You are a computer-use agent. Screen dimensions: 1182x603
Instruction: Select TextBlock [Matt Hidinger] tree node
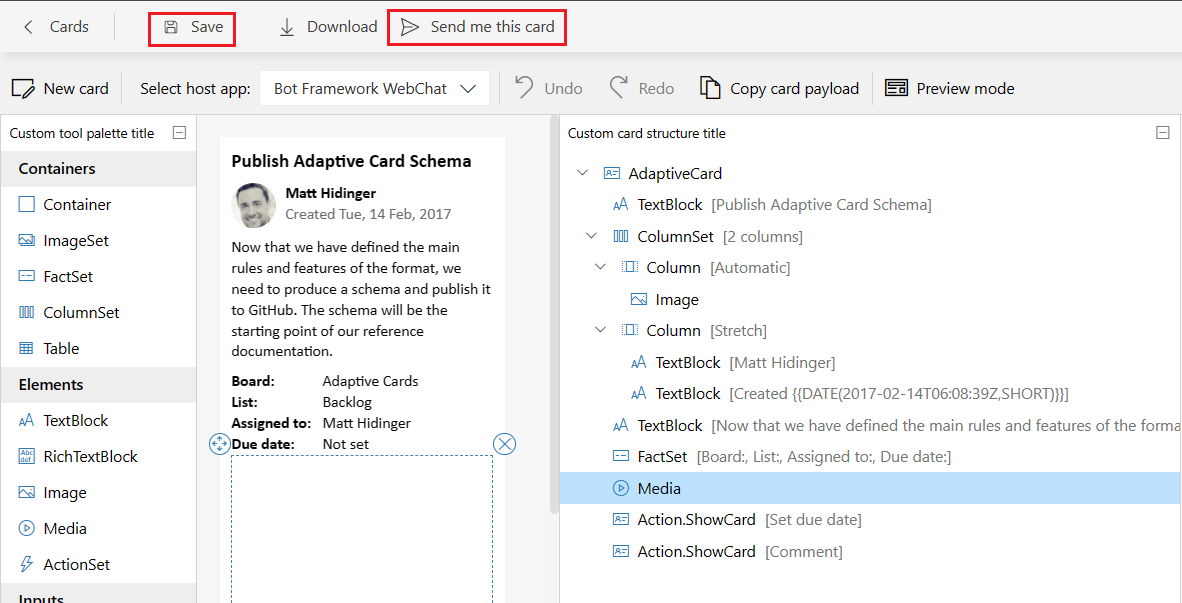[x=871, y=363]
